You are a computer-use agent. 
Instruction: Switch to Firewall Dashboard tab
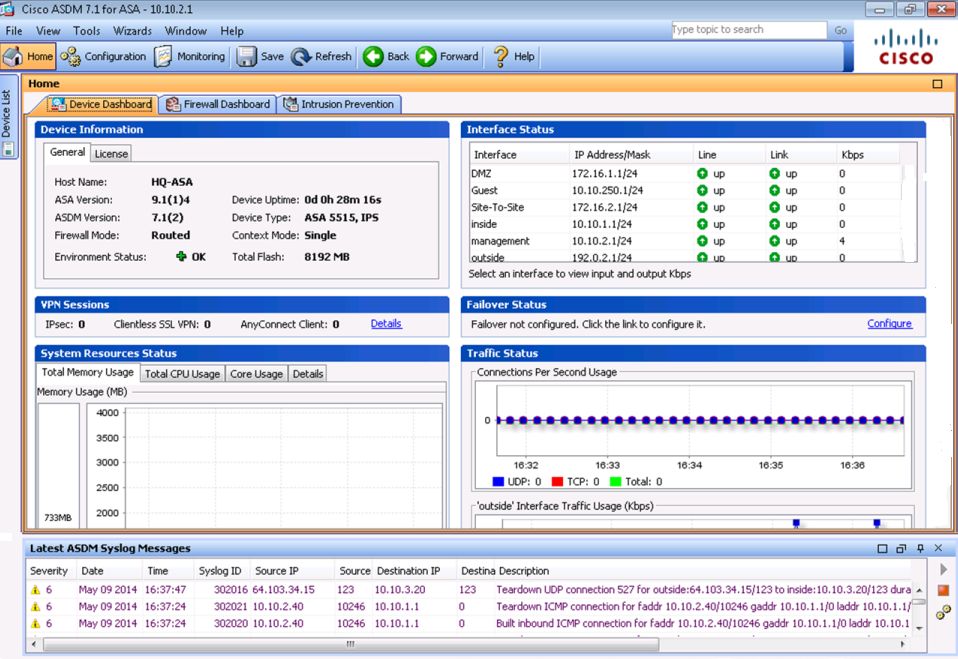[217, 104]
